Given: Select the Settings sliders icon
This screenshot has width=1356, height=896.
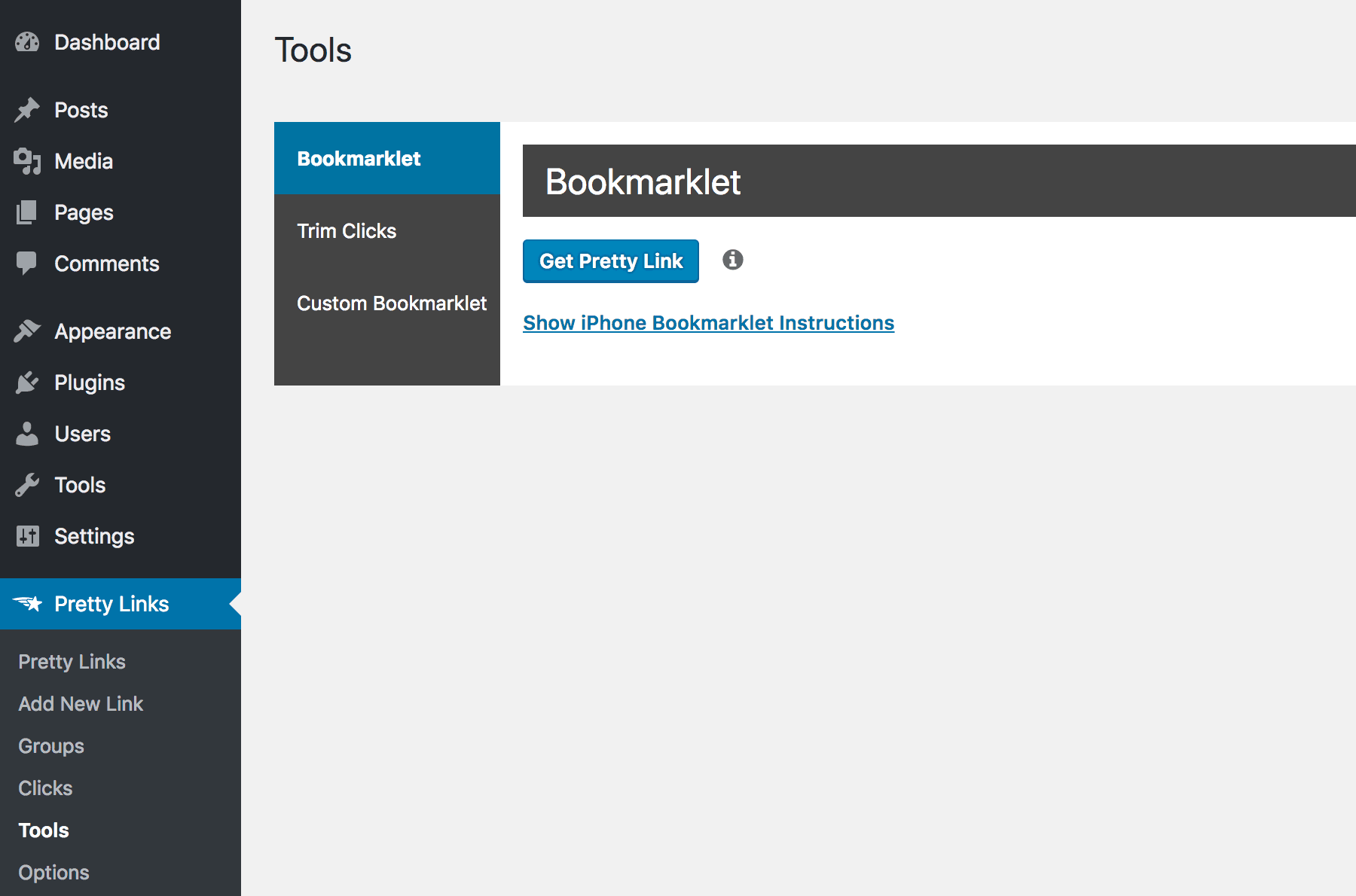Looking at the screenshot, I should coord(27,535).
